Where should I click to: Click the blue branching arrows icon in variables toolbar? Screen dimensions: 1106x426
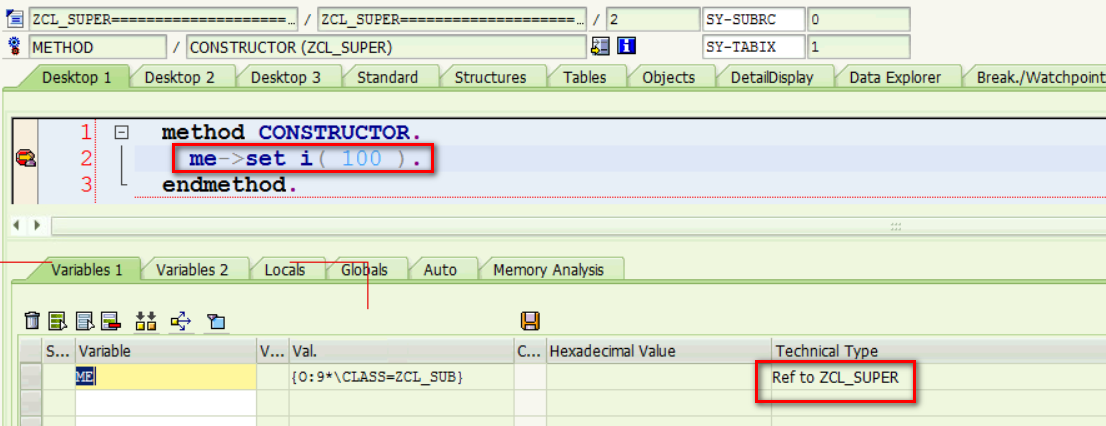[x=181, y=322]
